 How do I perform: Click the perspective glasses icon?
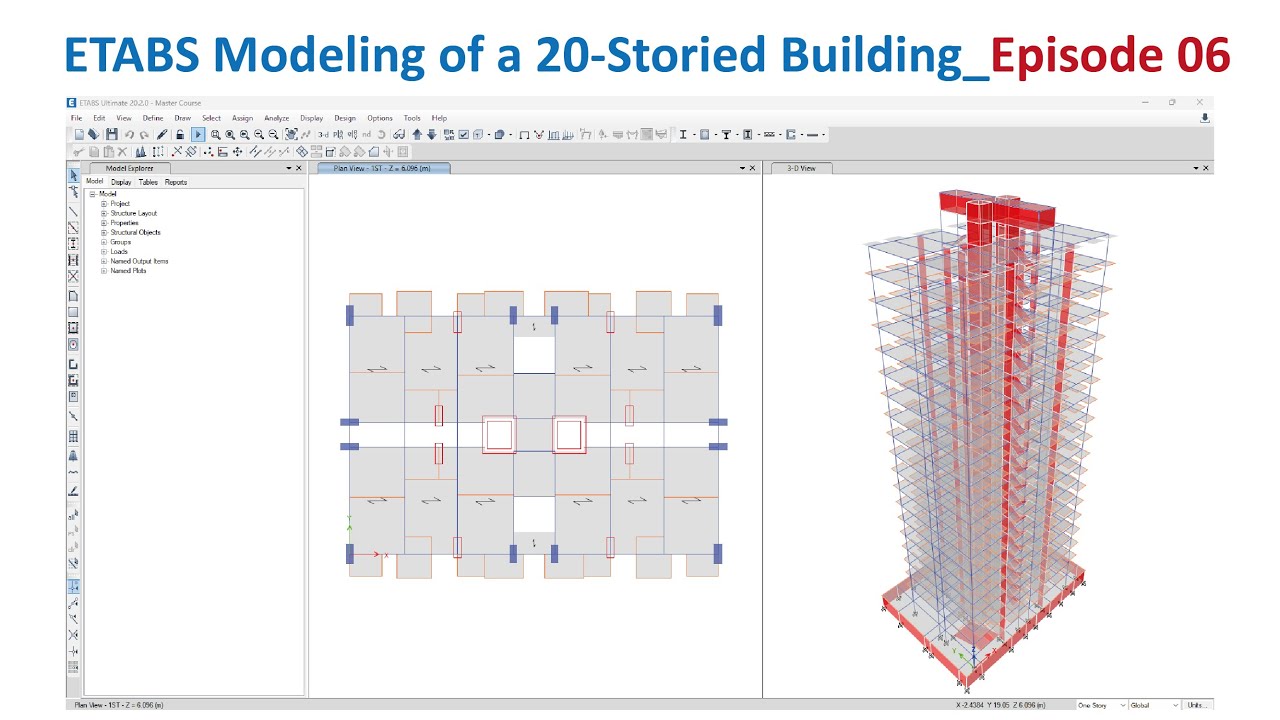pos(399,134)
